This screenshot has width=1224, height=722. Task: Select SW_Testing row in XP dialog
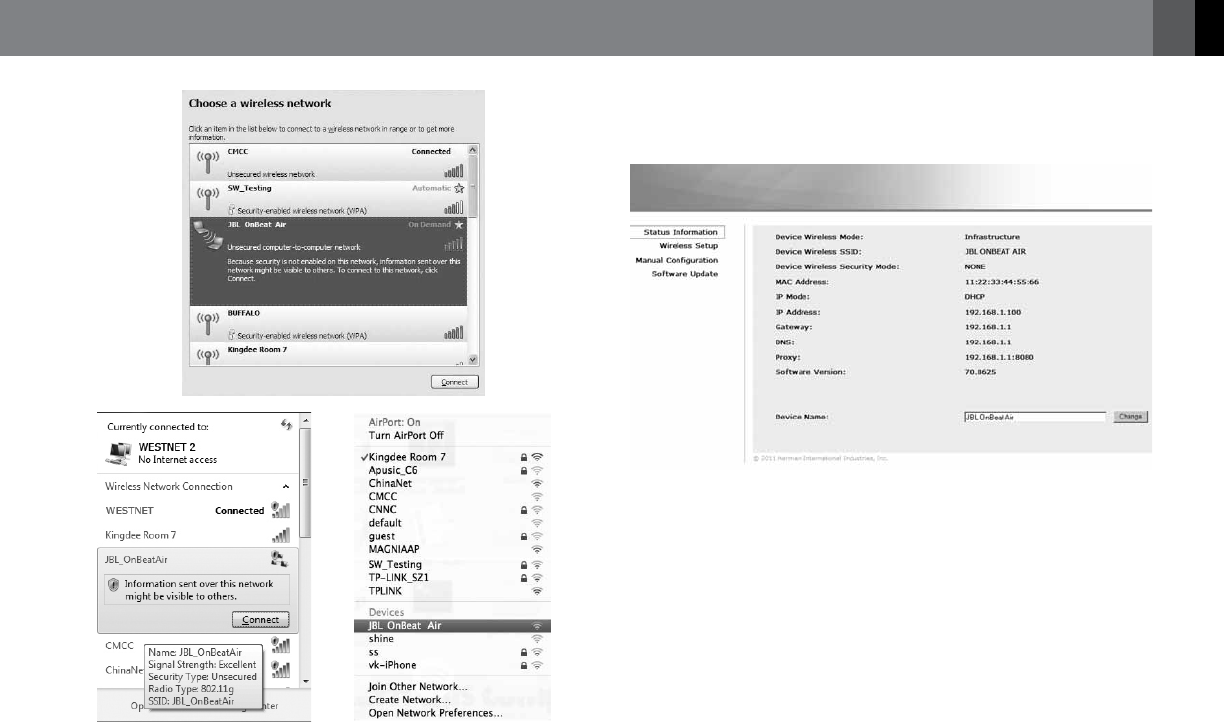[328, 198]
